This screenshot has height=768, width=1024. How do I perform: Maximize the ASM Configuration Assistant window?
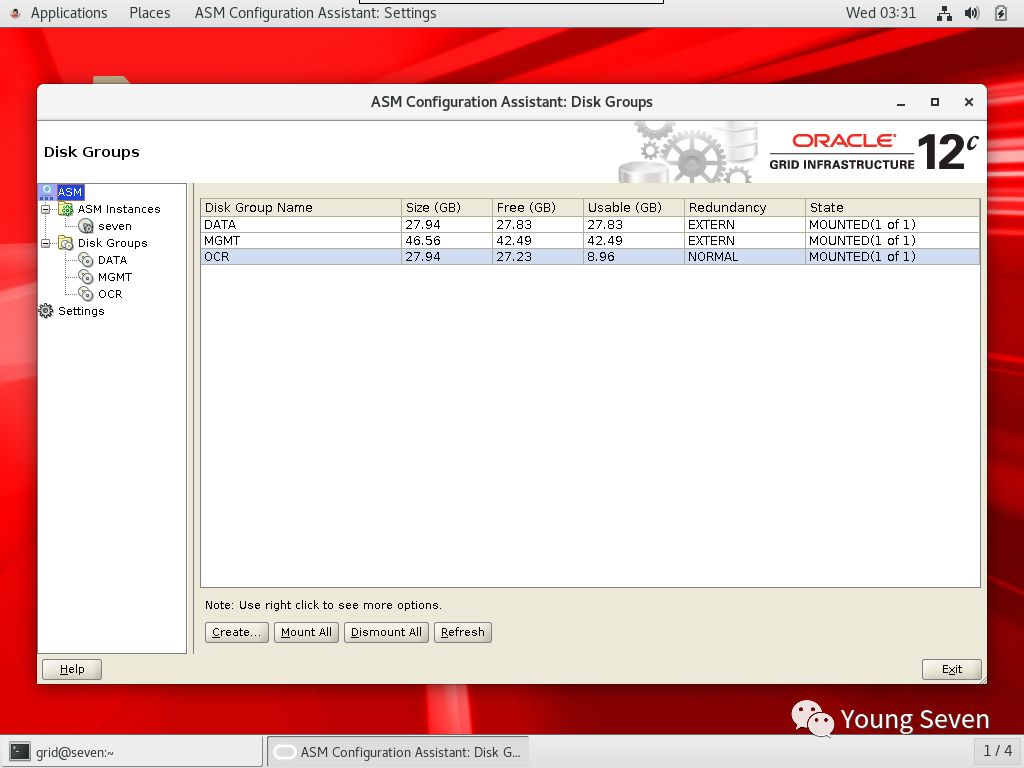[x=935, y=102]
